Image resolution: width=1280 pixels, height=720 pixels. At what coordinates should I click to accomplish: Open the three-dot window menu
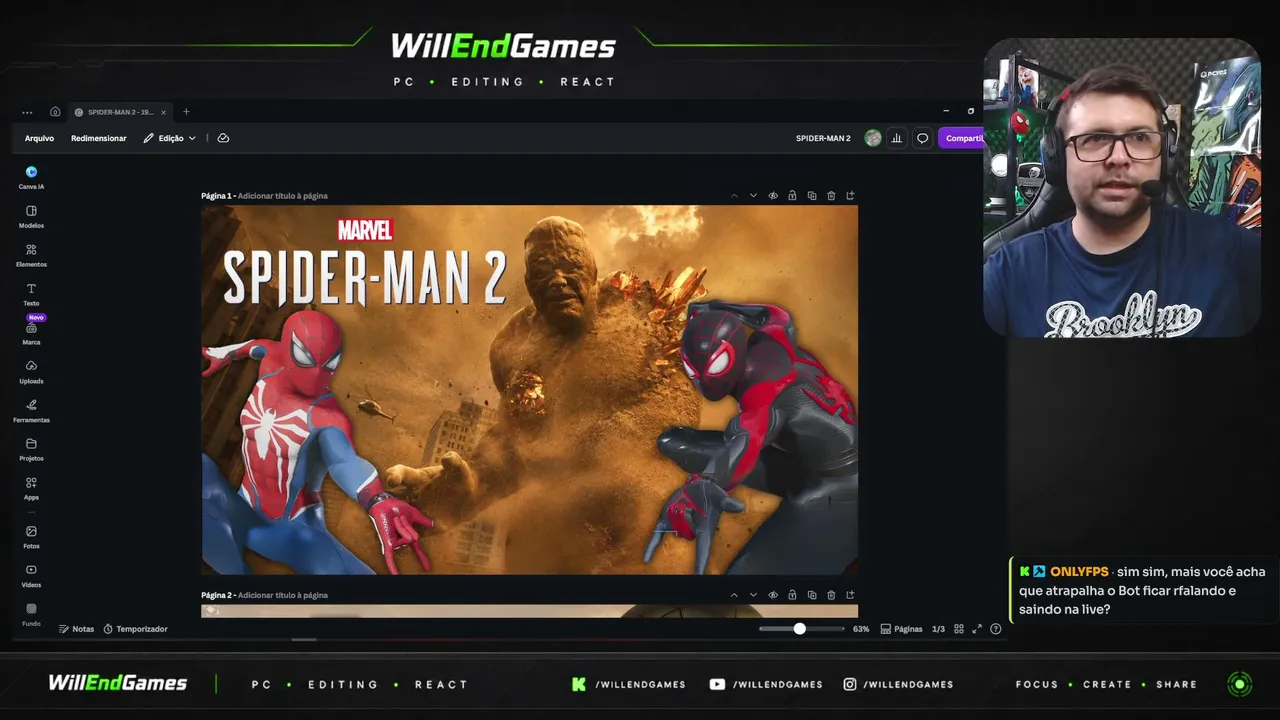27,112
